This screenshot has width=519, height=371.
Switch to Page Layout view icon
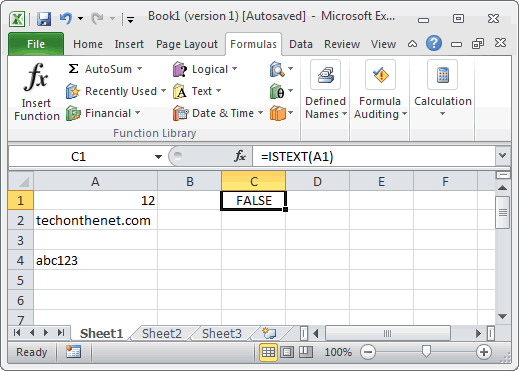click(x=287, y=352)
